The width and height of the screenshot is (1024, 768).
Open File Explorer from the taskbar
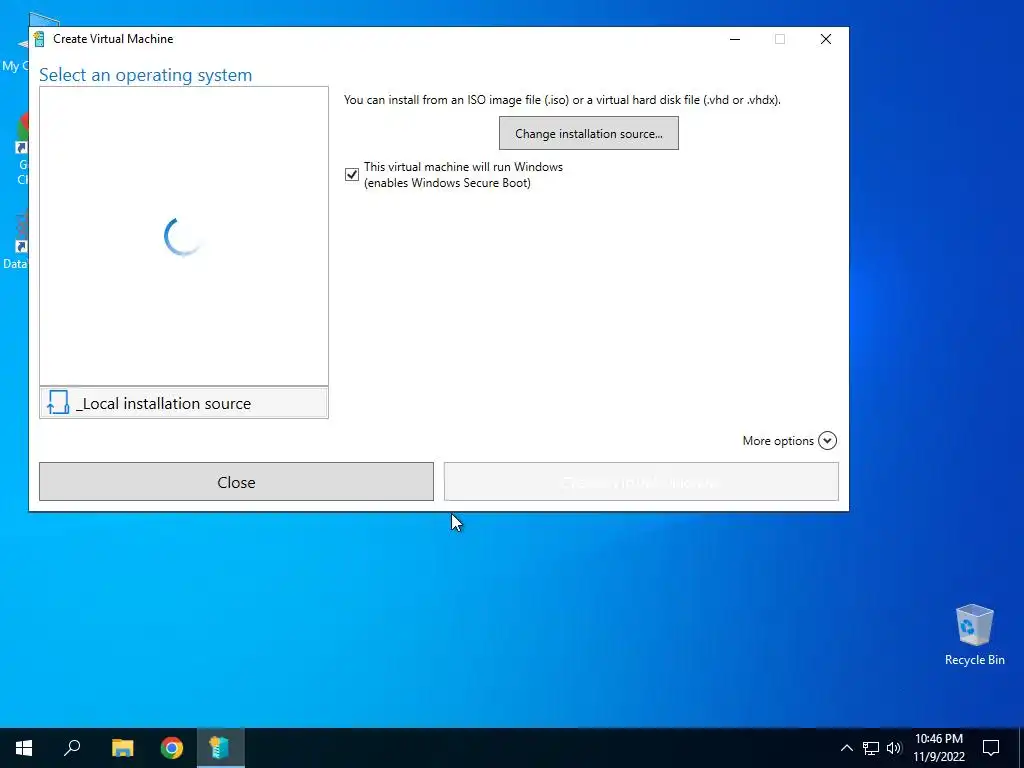(122, 748)
